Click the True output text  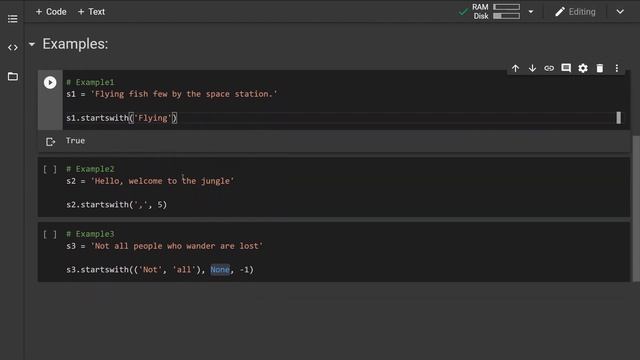click(76, 140)
